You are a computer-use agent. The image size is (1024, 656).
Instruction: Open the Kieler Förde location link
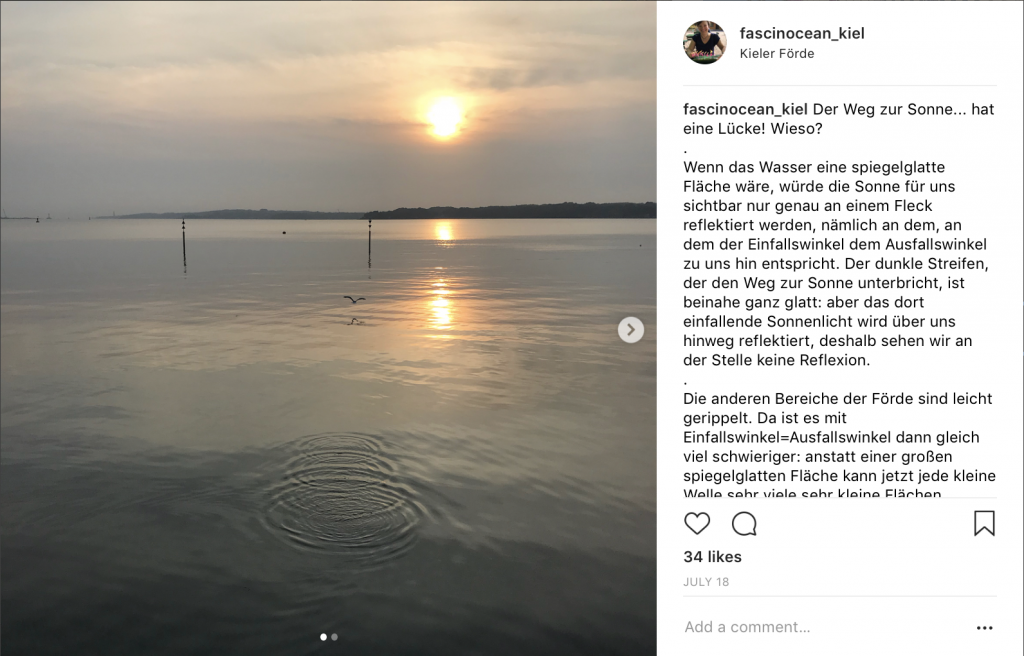(x=776, y=54)
